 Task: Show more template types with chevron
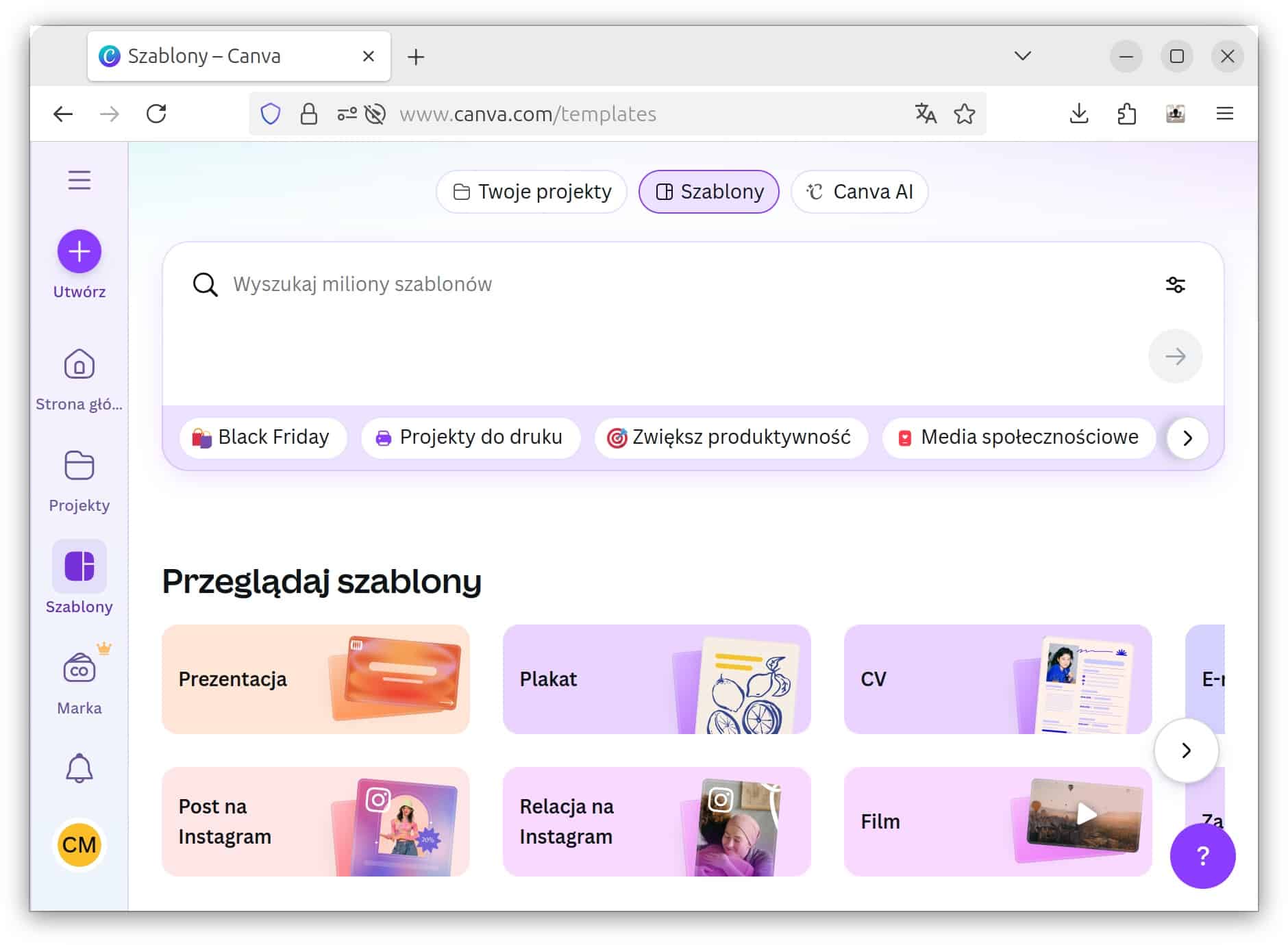(1187, 751)
